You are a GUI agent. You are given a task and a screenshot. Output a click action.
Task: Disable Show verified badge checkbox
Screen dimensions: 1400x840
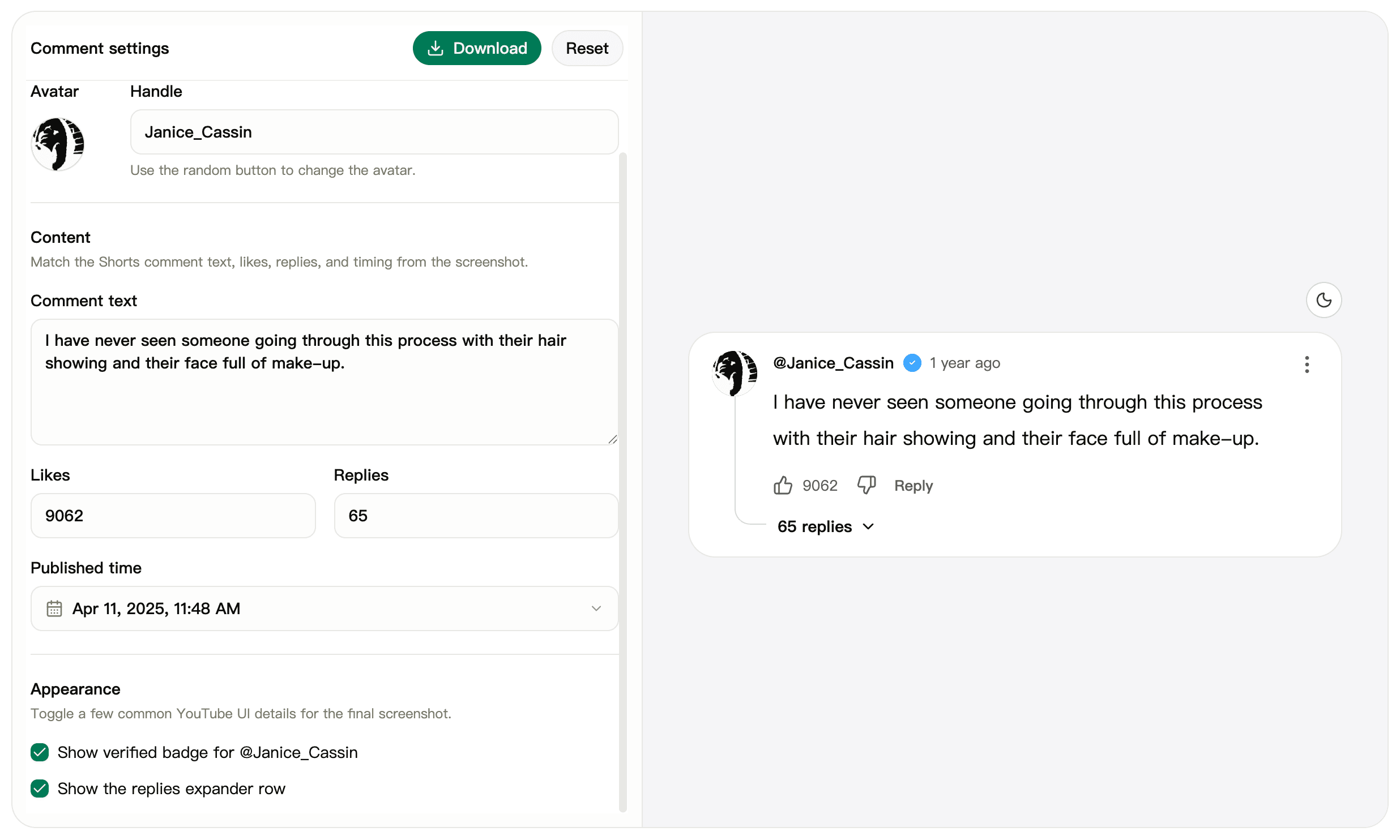40,752
